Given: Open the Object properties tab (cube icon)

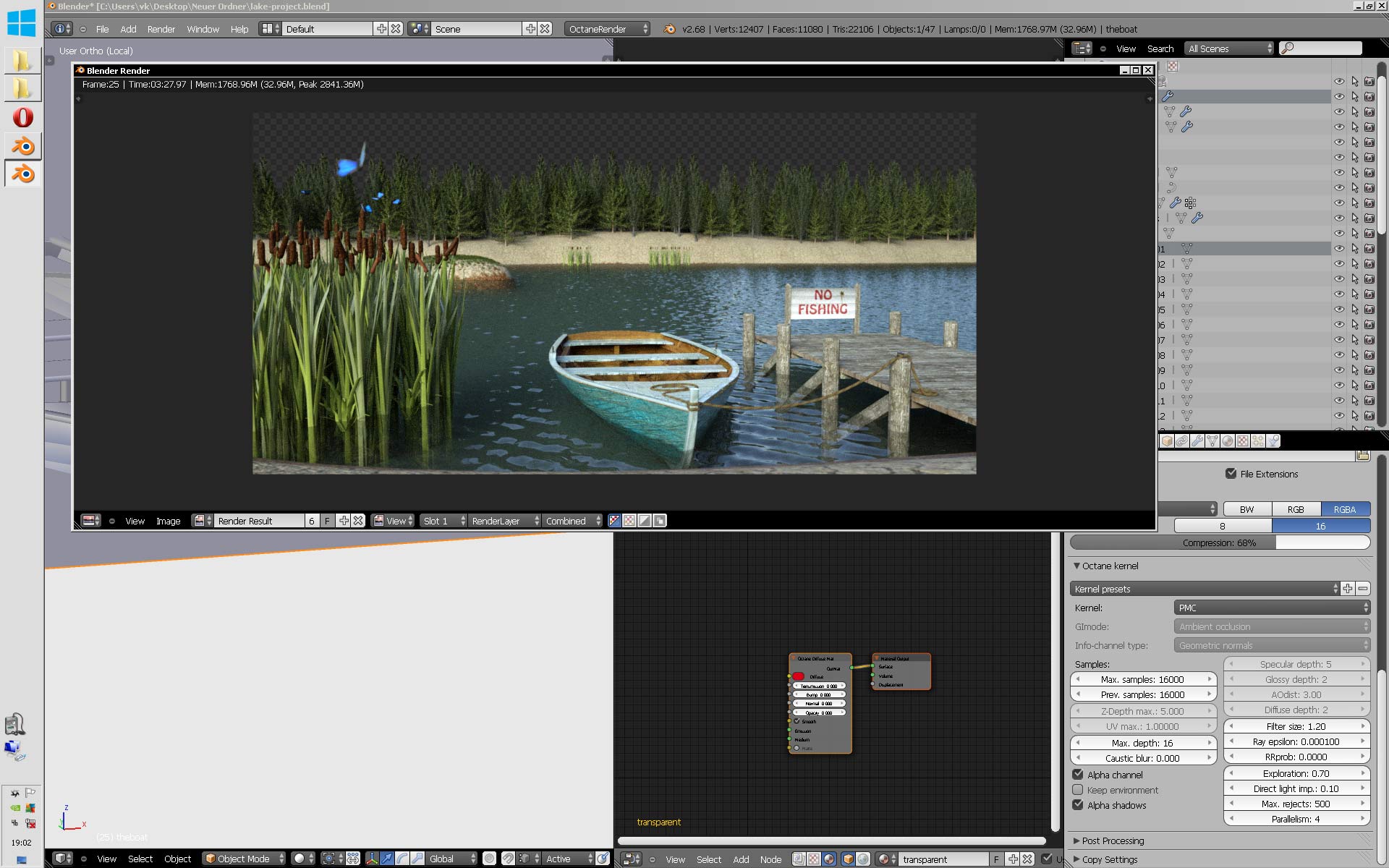Looking at the screenshot, I should pyautogui.click(x=1167, y=441).
